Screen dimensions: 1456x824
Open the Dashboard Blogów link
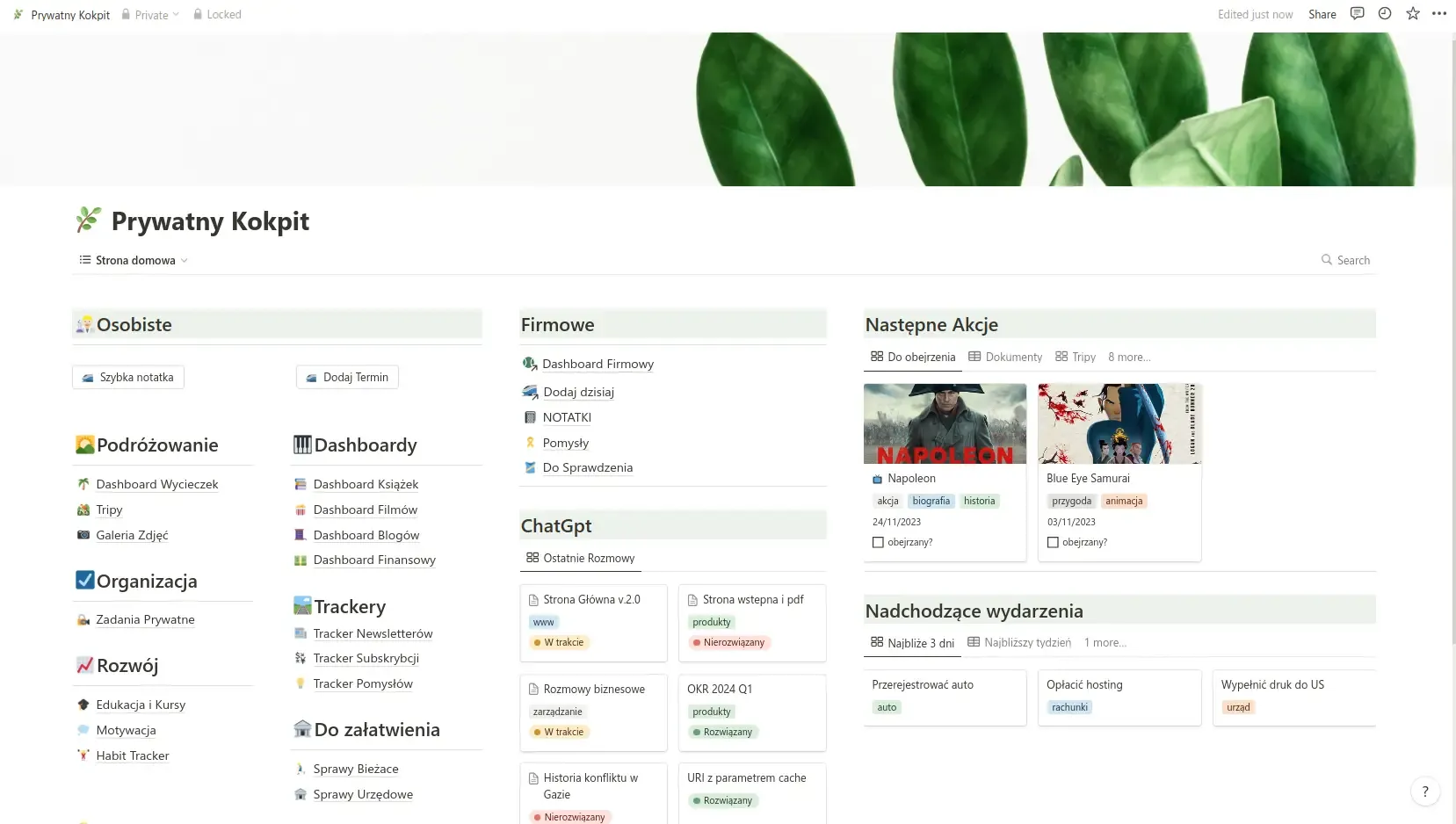click(x=366, y=535)
